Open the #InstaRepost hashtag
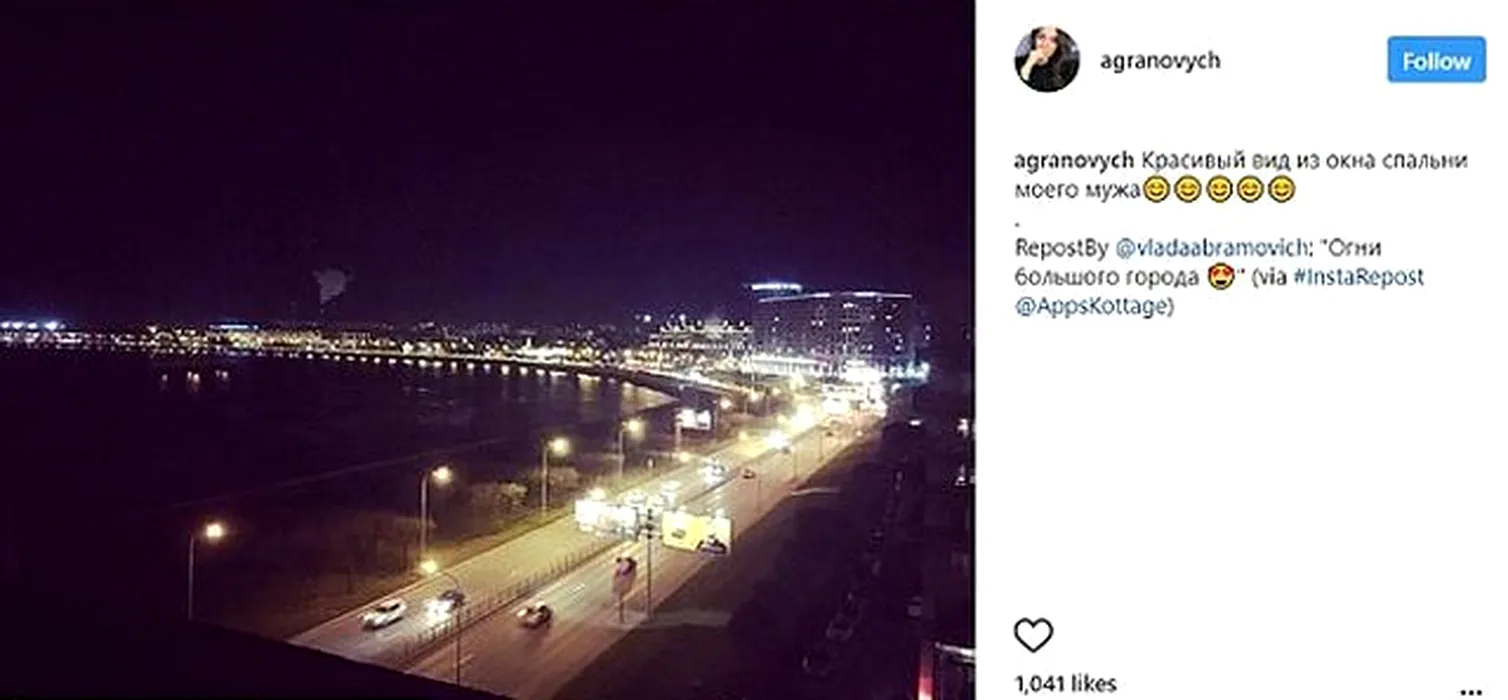 (1358, 277)
